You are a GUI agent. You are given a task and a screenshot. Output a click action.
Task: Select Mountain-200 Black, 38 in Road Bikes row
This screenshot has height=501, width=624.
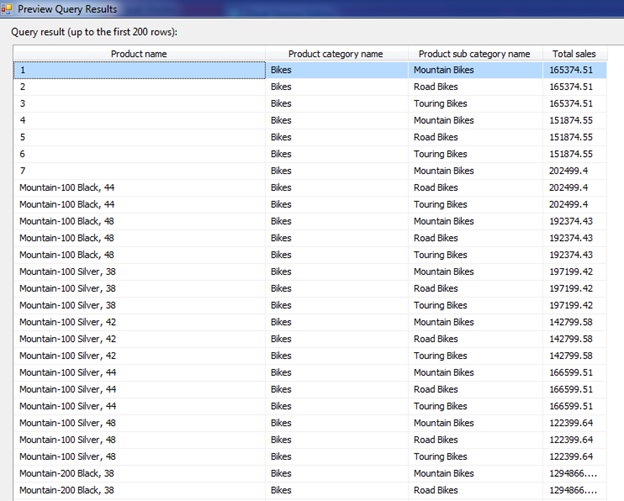point(139,490)
